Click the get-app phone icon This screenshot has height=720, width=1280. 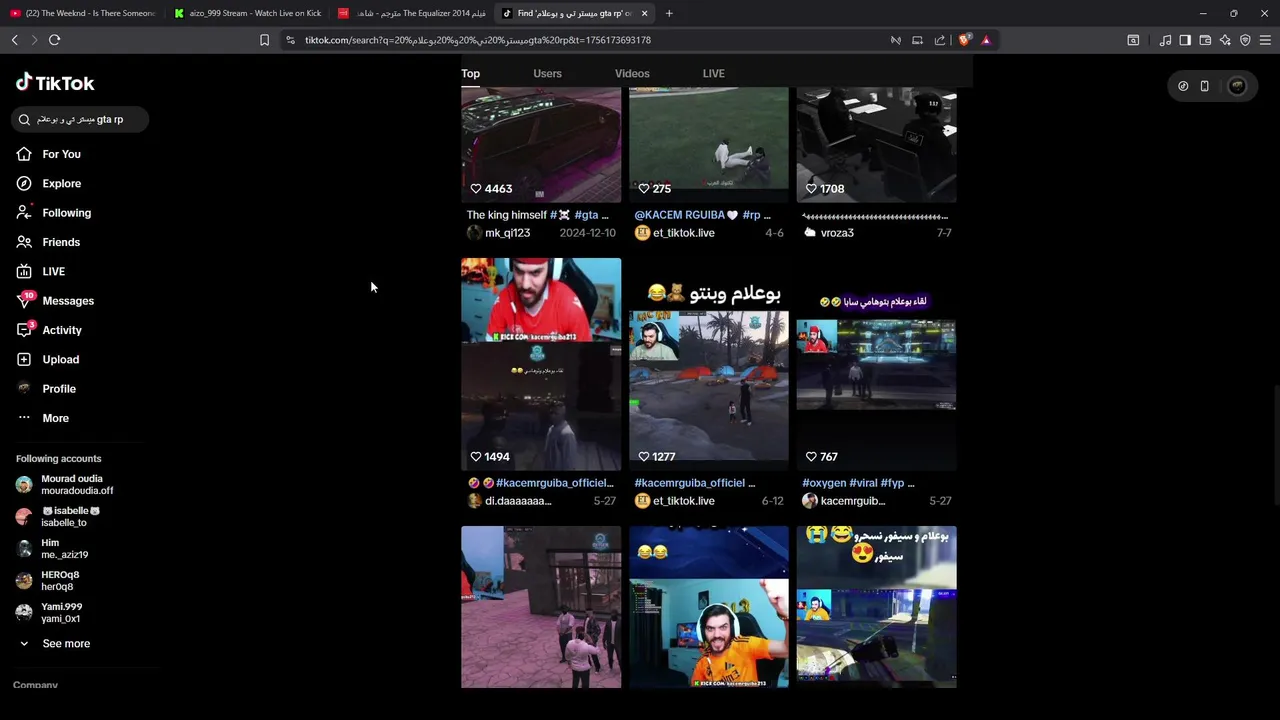pyautogui.click(x=1204, y=86)
